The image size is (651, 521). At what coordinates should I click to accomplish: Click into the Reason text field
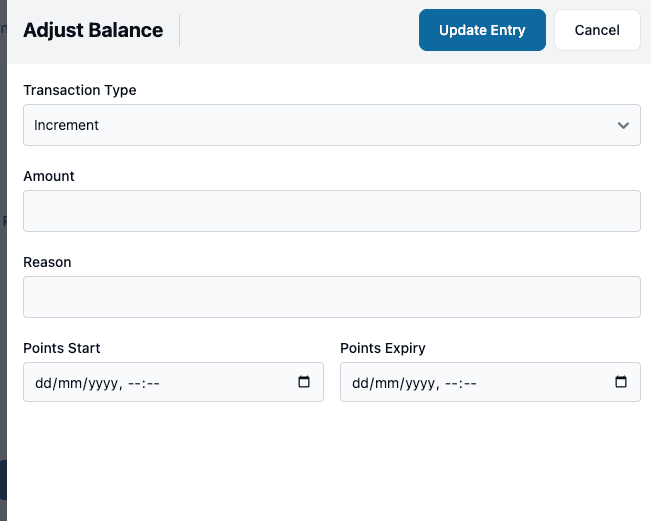(332, 297)
